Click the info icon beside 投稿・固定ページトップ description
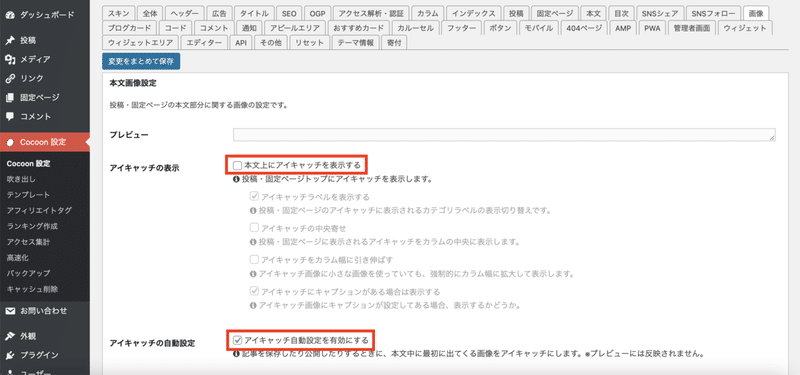This screenshot has height=375, width=800. [x=236, y=180]
